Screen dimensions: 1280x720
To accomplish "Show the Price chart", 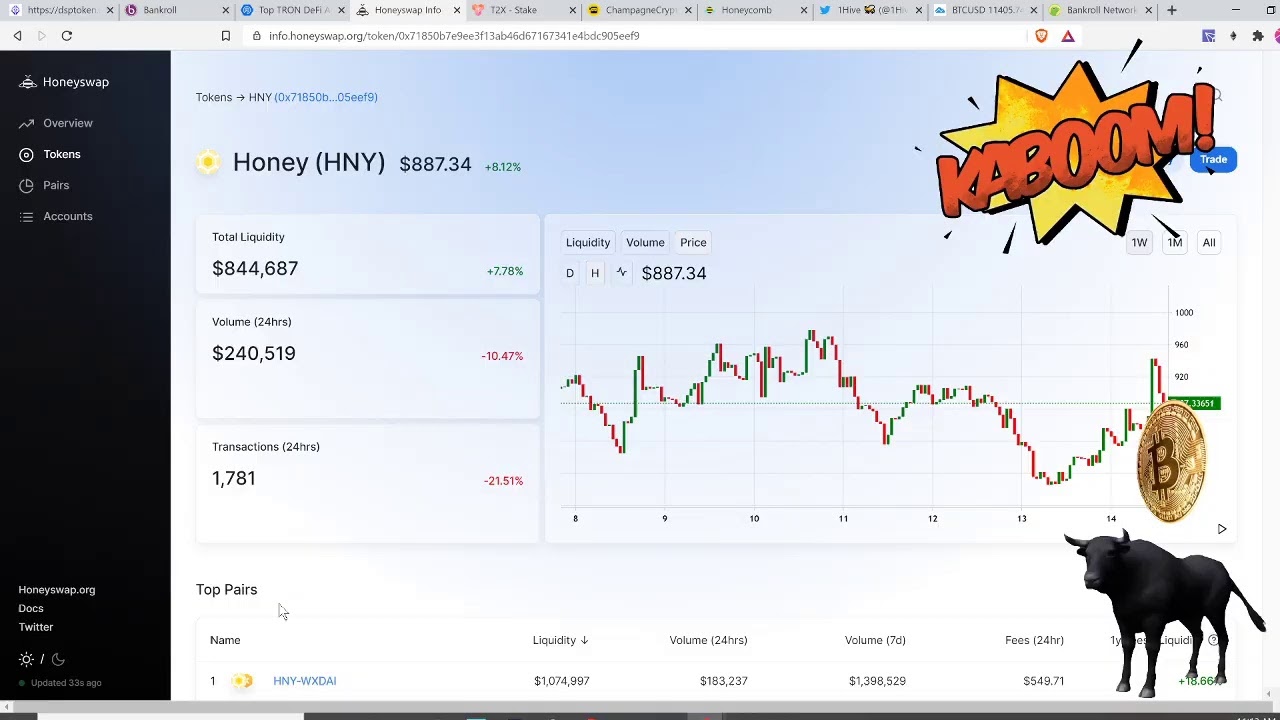I will (x=693, y=243).
